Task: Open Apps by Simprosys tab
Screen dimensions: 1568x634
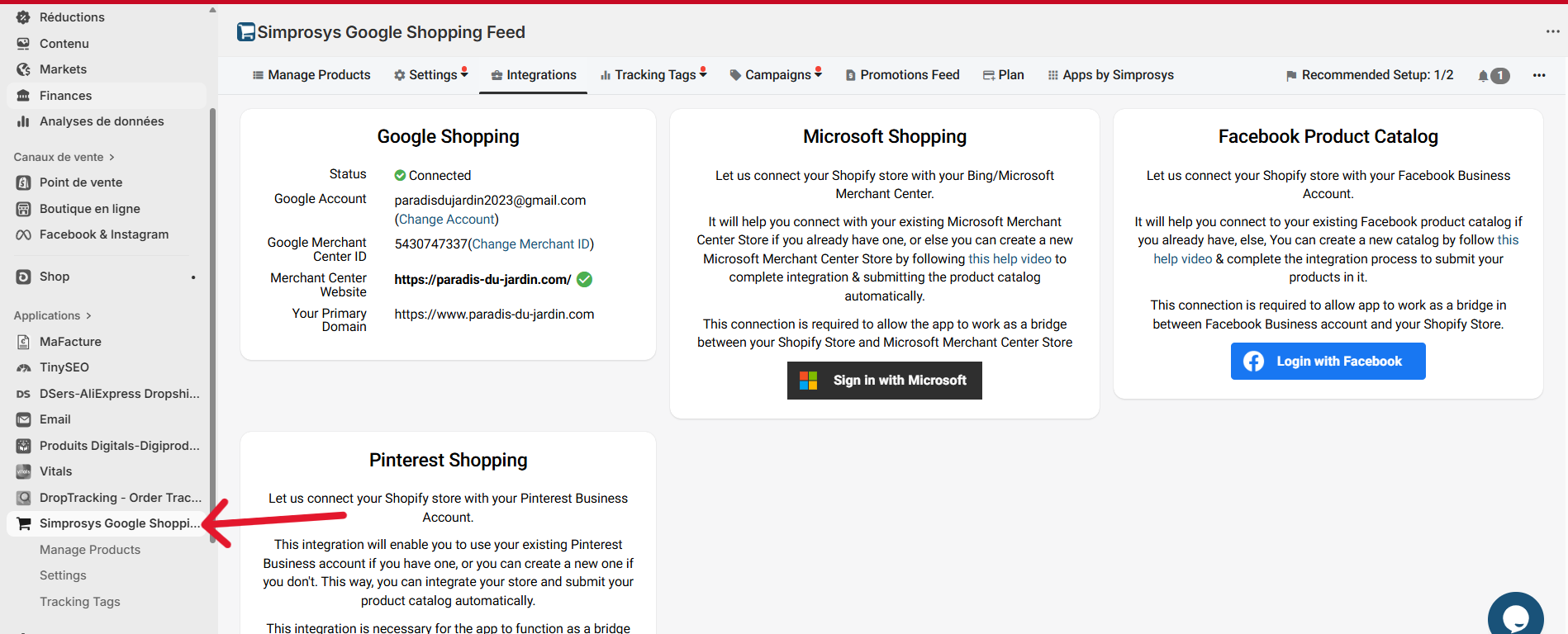Action: click(x=1111, y=75)
